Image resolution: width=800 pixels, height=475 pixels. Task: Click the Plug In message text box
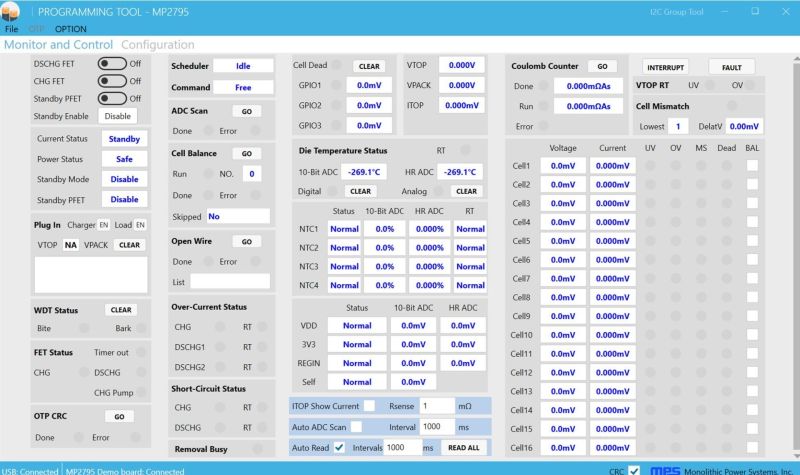click(91, 275)
